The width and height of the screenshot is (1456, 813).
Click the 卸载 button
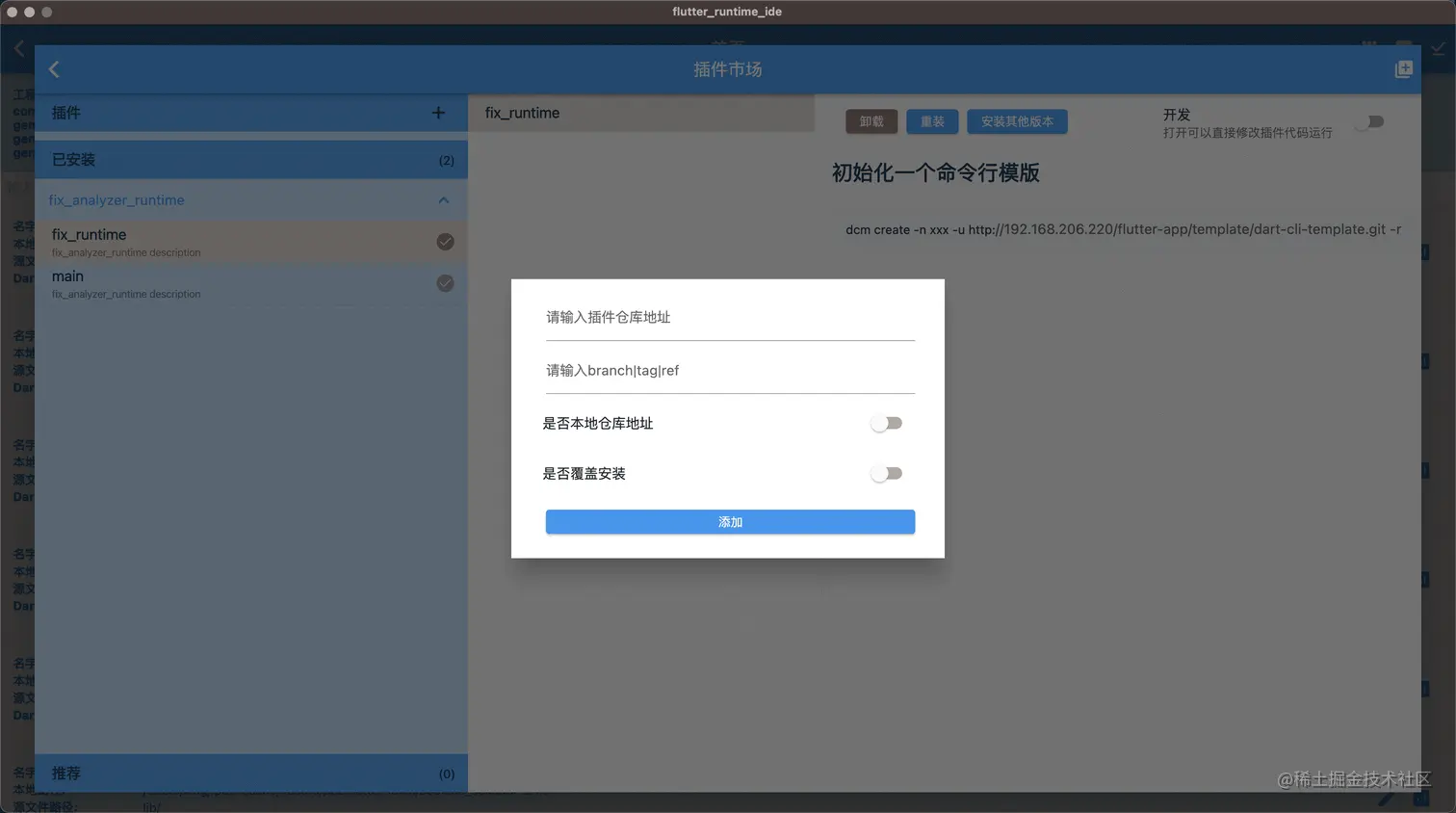871,121
